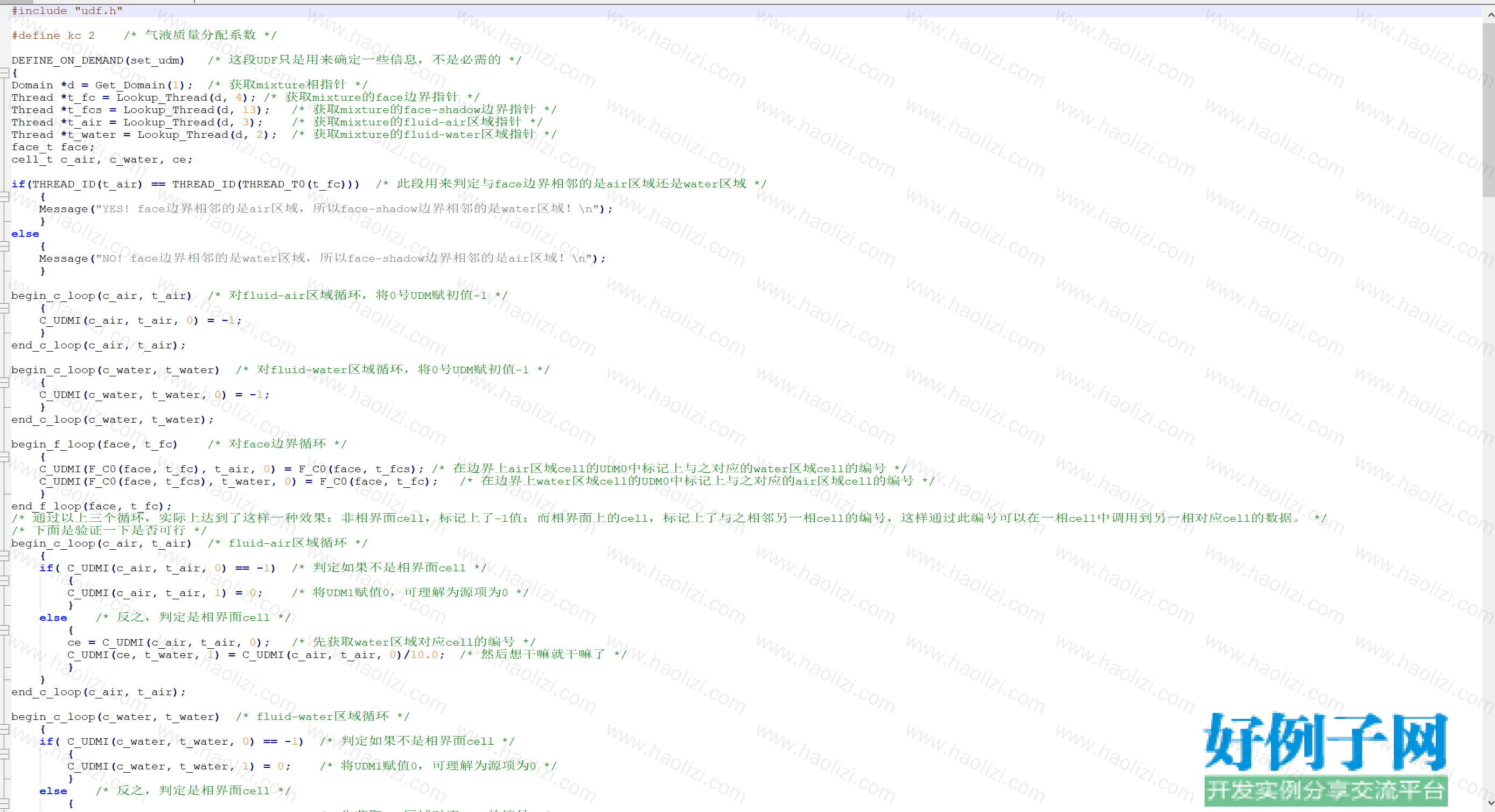The width and height of the screenshot is (1495, 812).
Task: Click line 'C_UDMI(F_C0(face, t_fcs), t_water, 0)'
Action: click(238, 482)
